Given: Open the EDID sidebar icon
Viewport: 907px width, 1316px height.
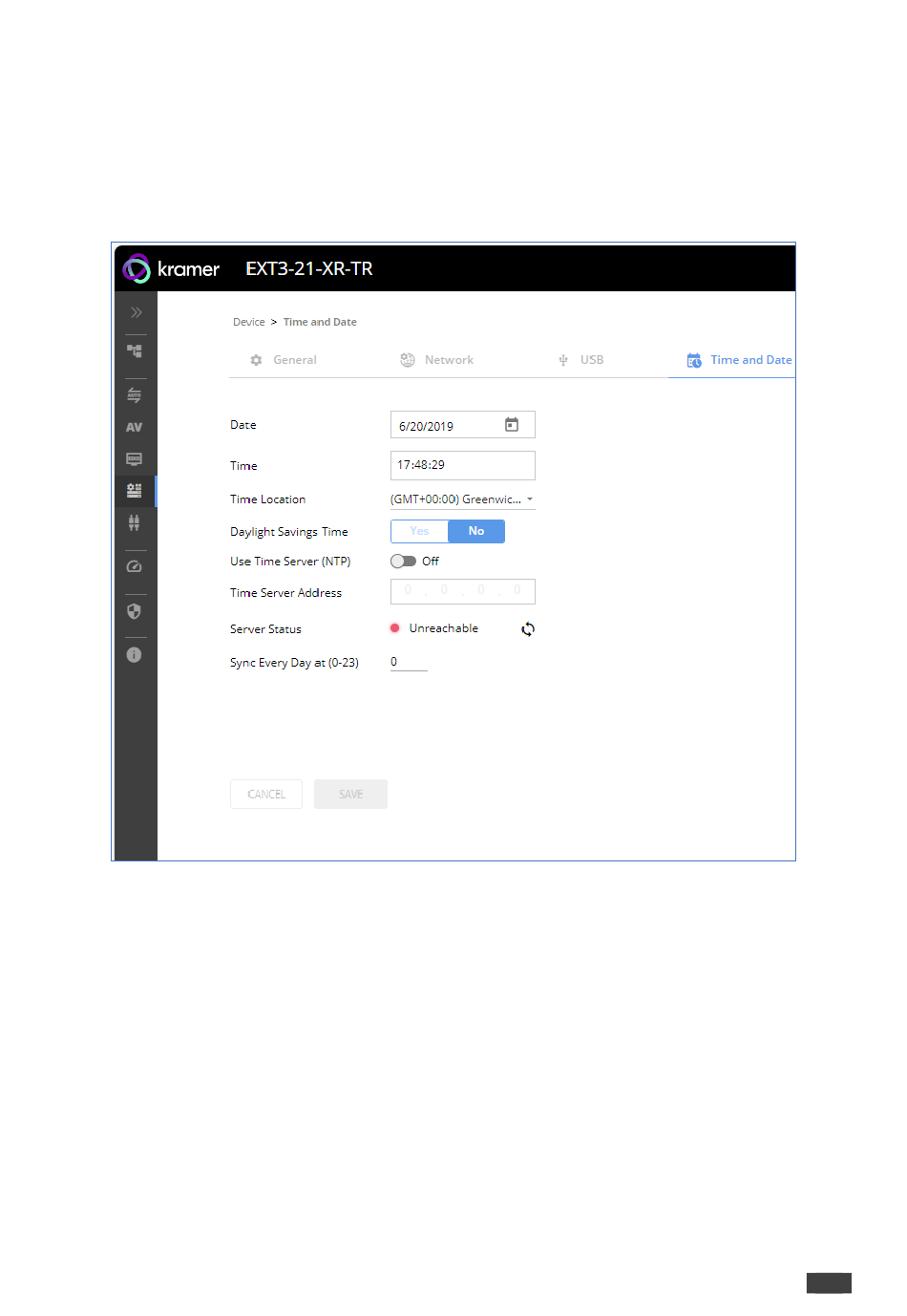Looking at the screenshot, I should click(135, 459).
